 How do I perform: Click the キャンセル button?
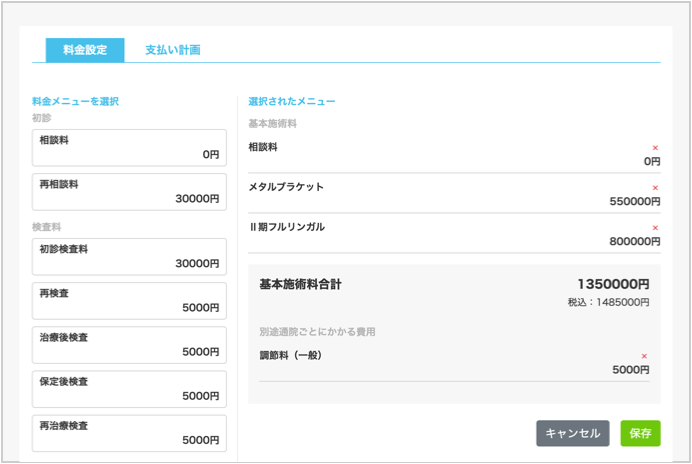(572, 433)
